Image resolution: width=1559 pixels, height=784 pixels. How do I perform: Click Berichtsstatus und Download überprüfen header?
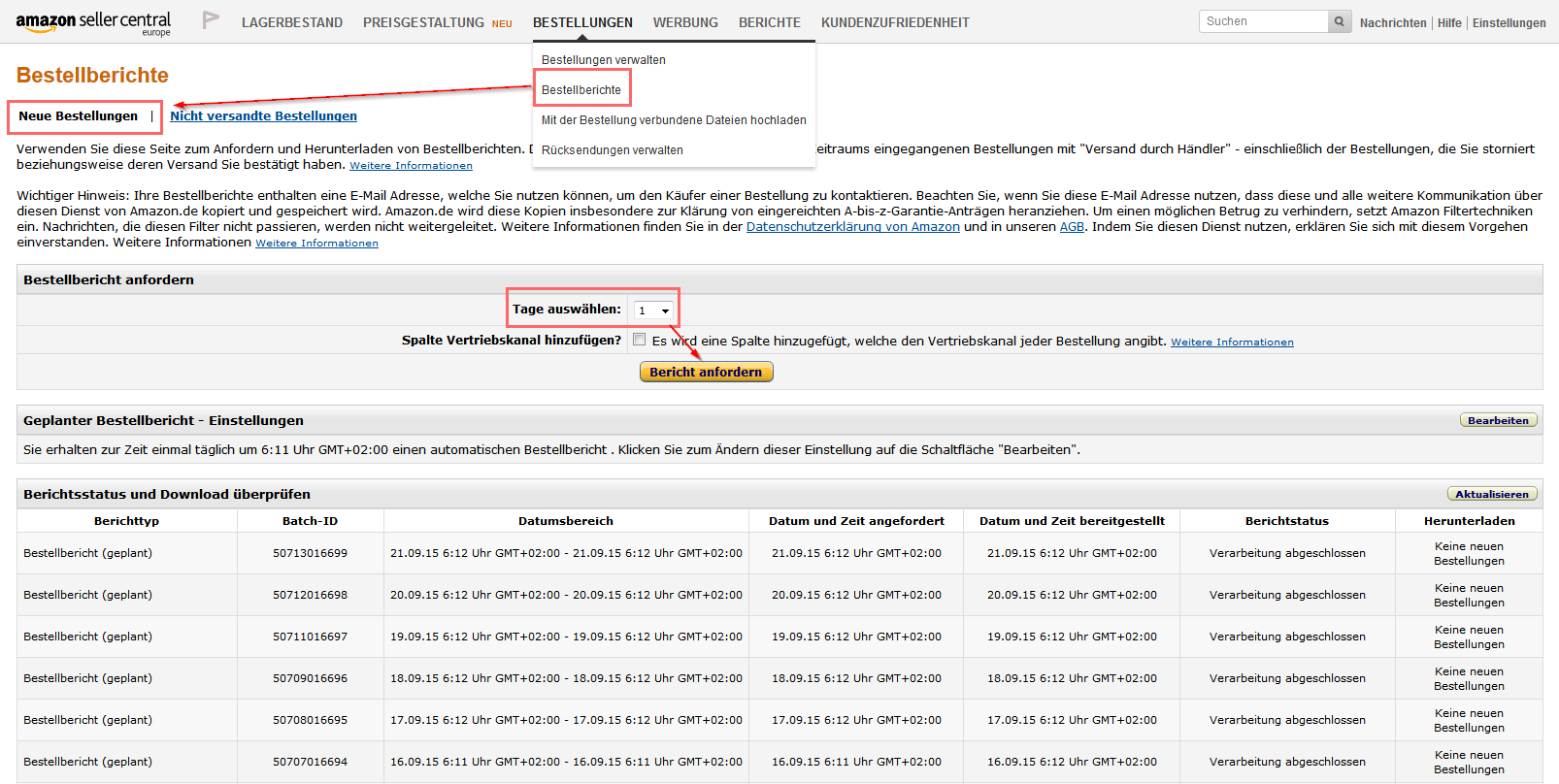(167, 494)
